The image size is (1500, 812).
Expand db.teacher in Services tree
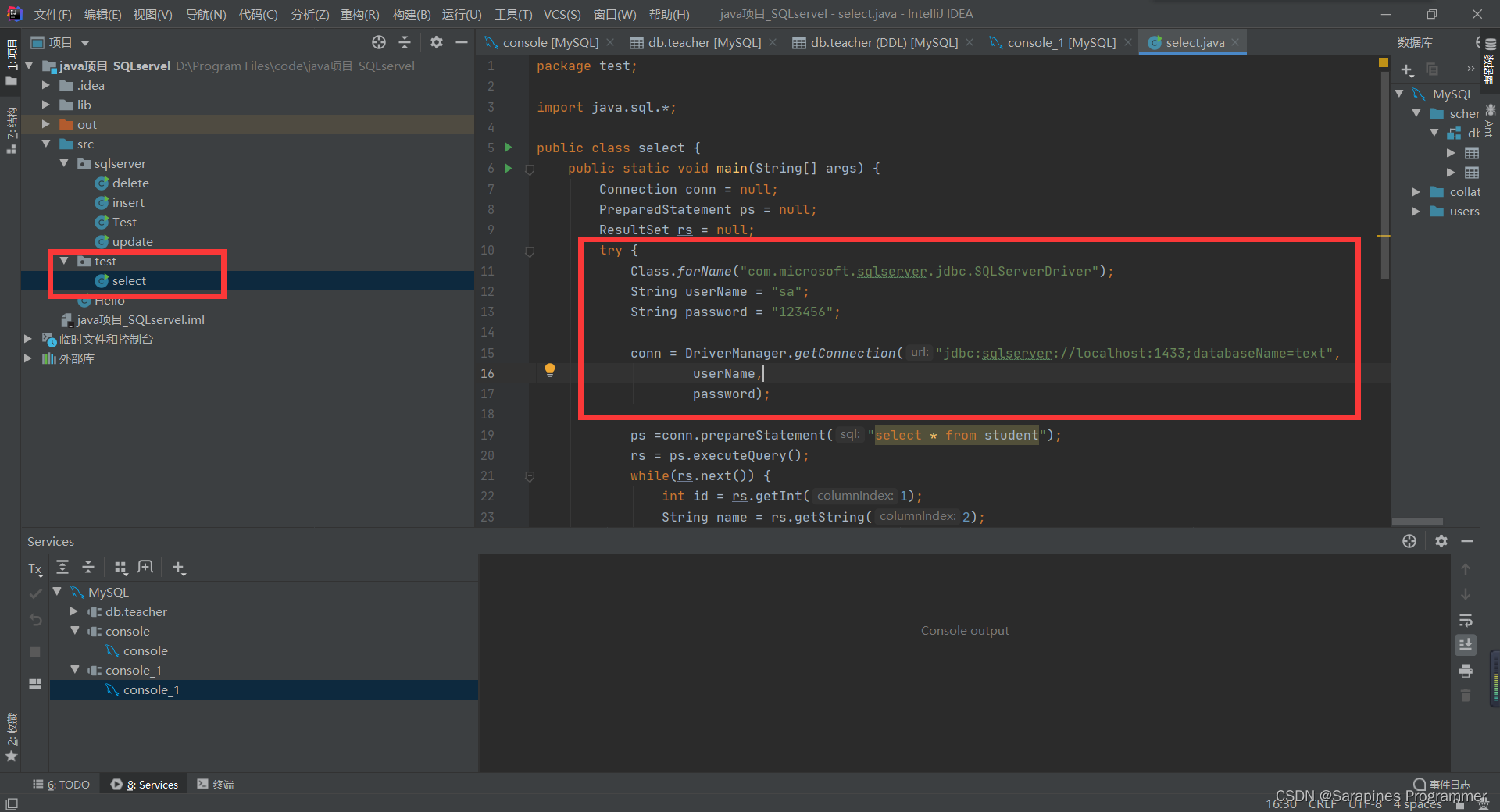[74, 611]
